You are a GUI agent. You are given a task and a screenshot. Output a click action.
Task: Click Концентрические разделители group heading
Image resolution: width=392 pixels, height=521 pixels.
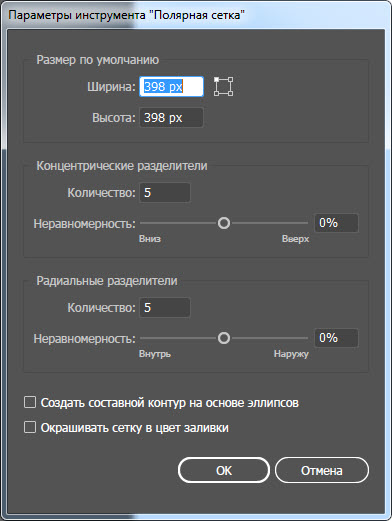coord(122,166)
